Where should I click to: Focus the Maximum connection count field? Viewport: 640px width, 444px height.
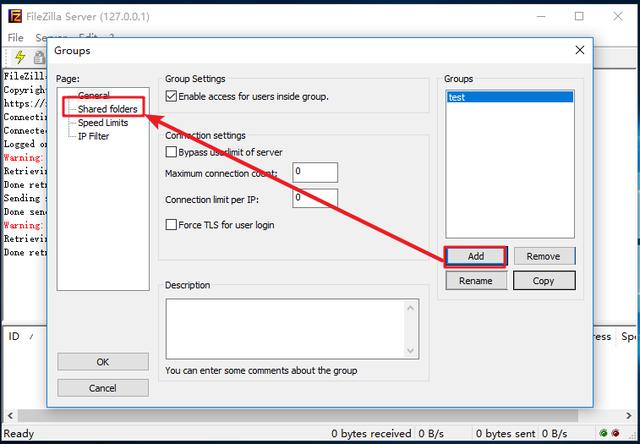click(x=315, y=172)
